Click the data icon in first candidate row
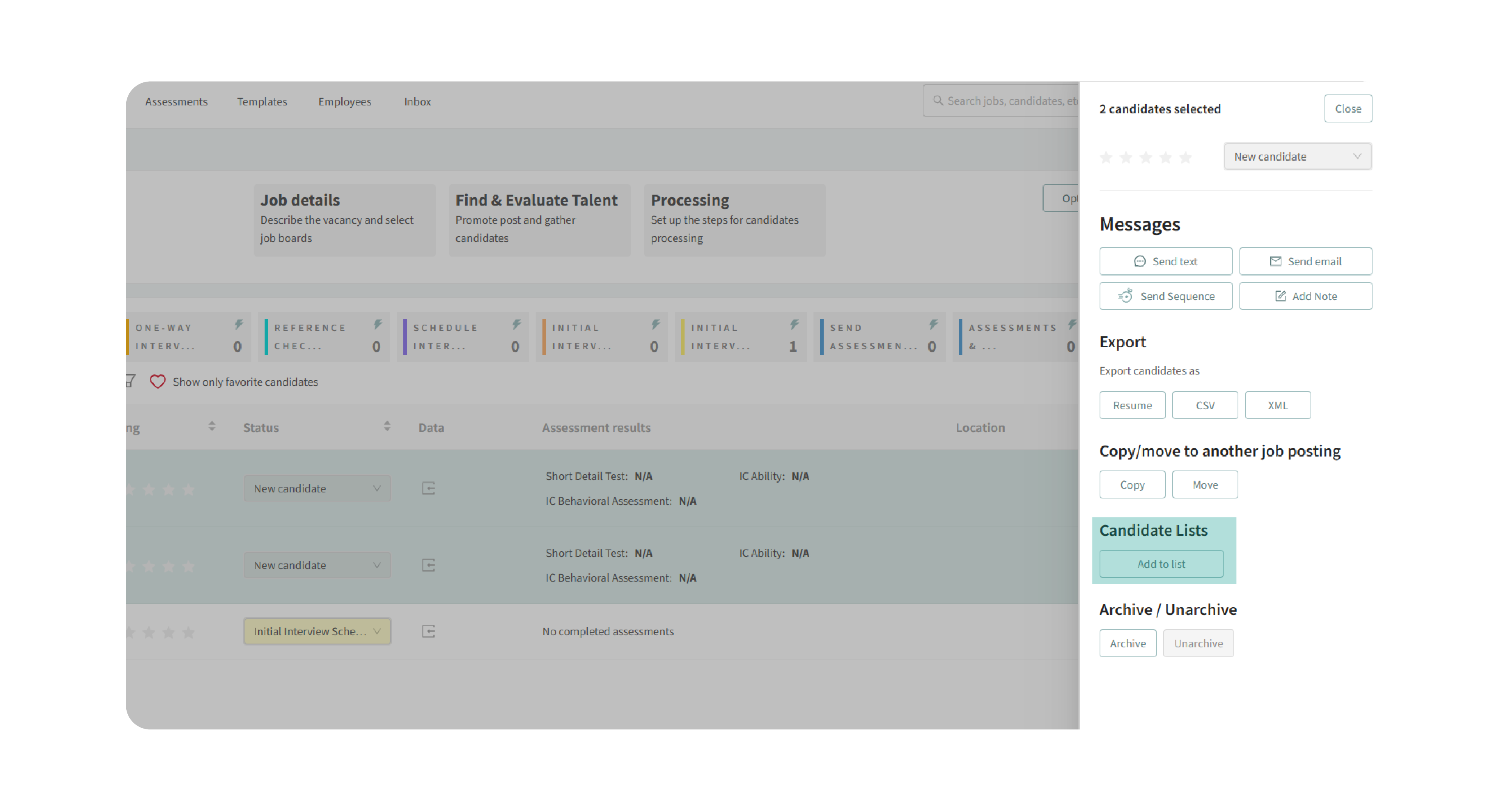Viewport: 1512px width, 811px height. (429, 488)
